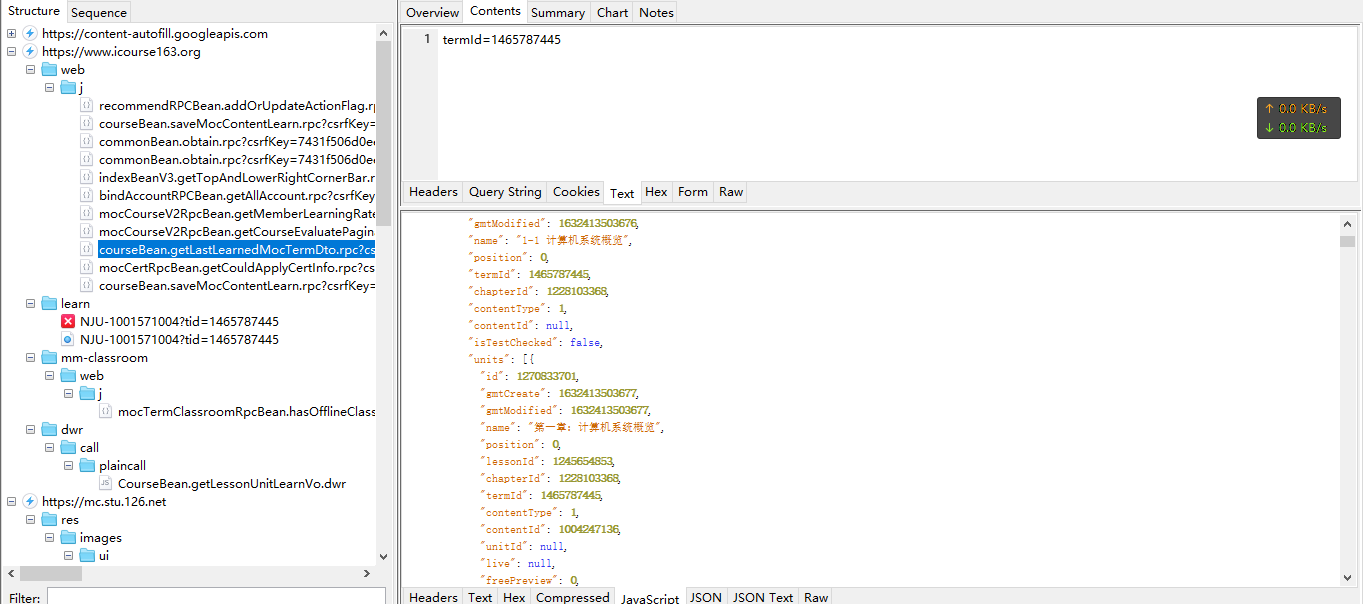
Task: Click the "isTestChecked": false line
Action: pos(535,343)
